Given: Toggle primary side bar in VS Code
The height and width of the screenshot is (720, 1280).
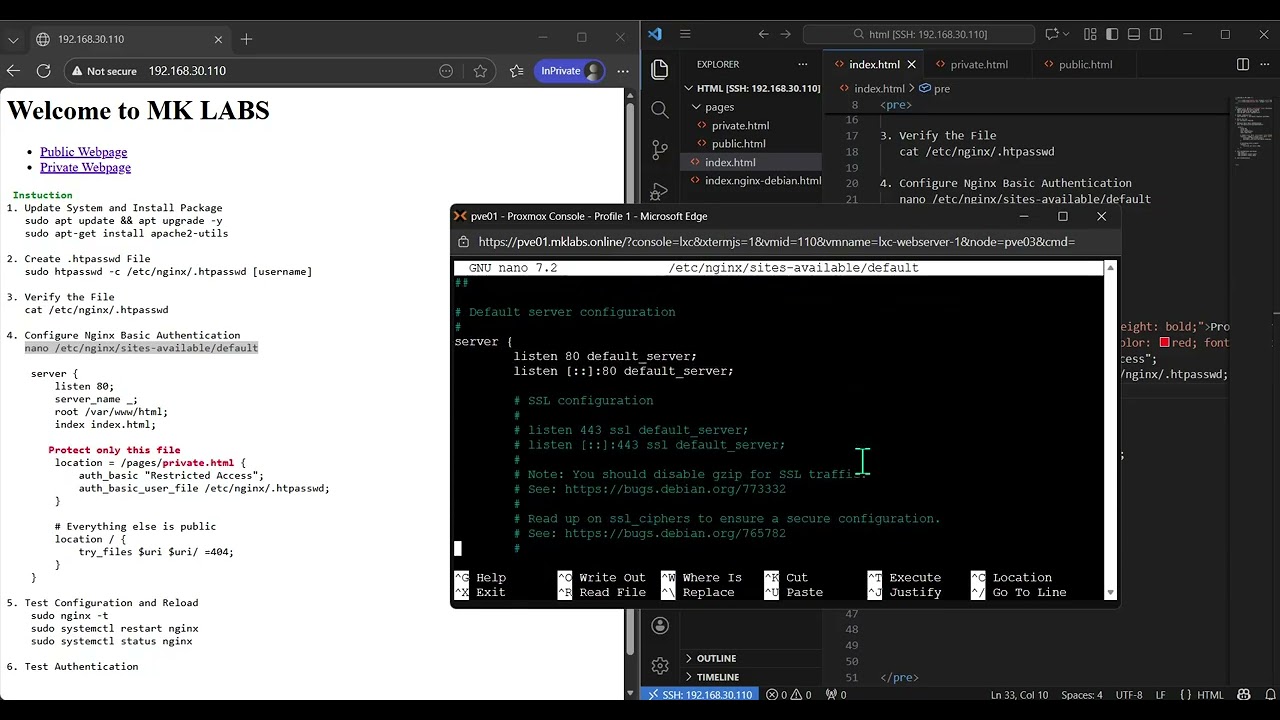Looking at the screenshot, I should (x=1112, y=34).
